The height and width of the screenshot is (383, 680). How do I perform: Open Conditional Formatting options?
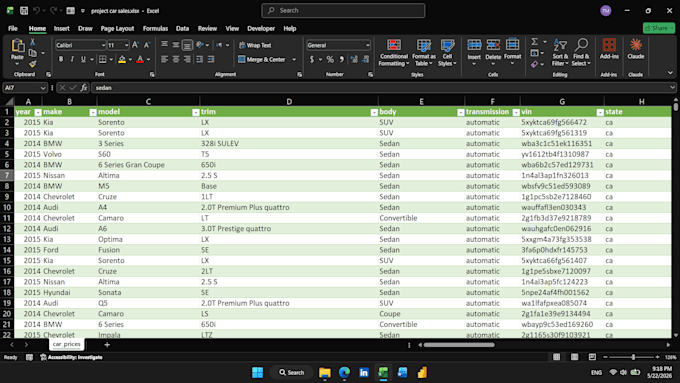point(393,52)
